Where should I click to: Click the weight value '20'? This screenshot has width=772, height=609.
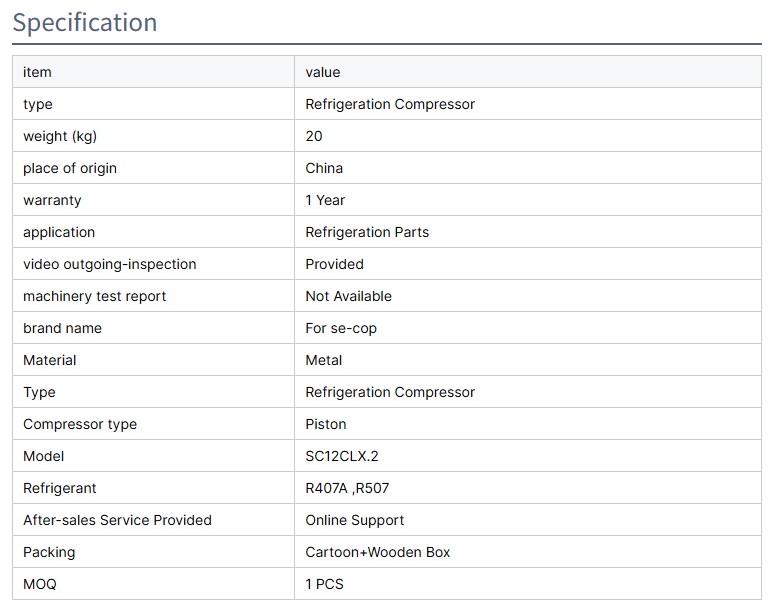(314, 136)
